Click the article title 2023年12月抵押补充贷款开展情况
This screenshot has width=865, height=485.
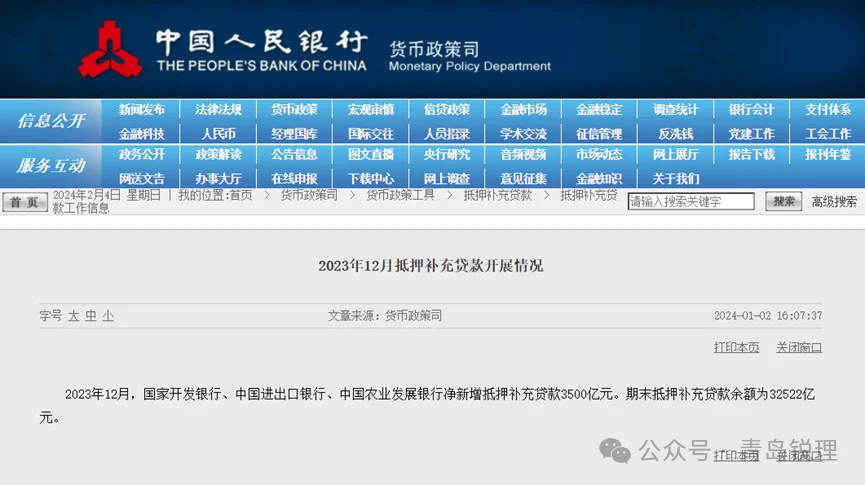pyautogui.click(x=431, y=266)
